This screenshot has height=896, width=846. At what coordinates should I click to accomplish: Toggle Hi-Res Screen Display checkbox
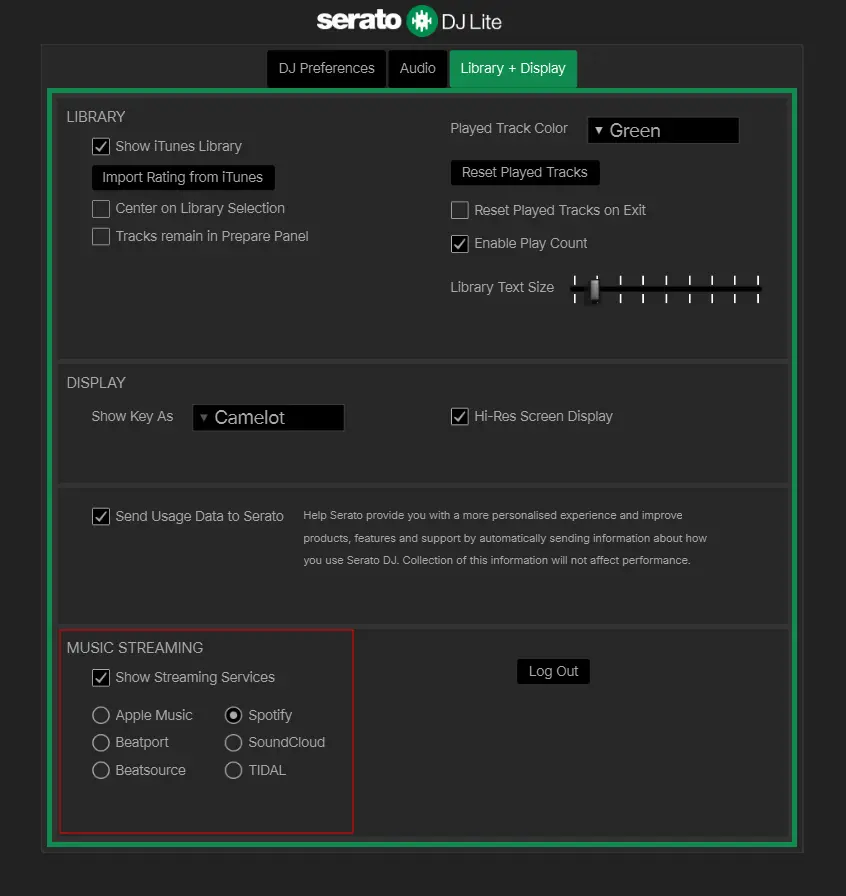click(x=460, y=417)
